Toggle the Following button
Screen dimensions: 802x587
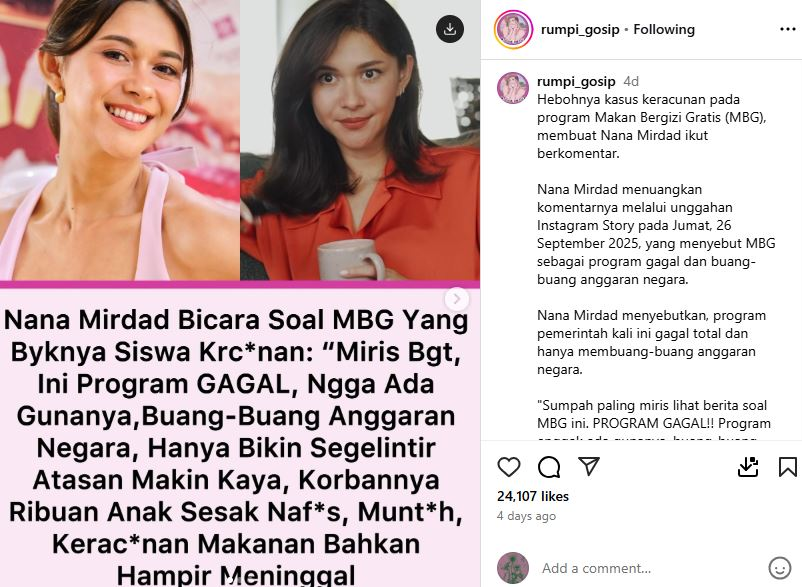click(x=664, y=30)
